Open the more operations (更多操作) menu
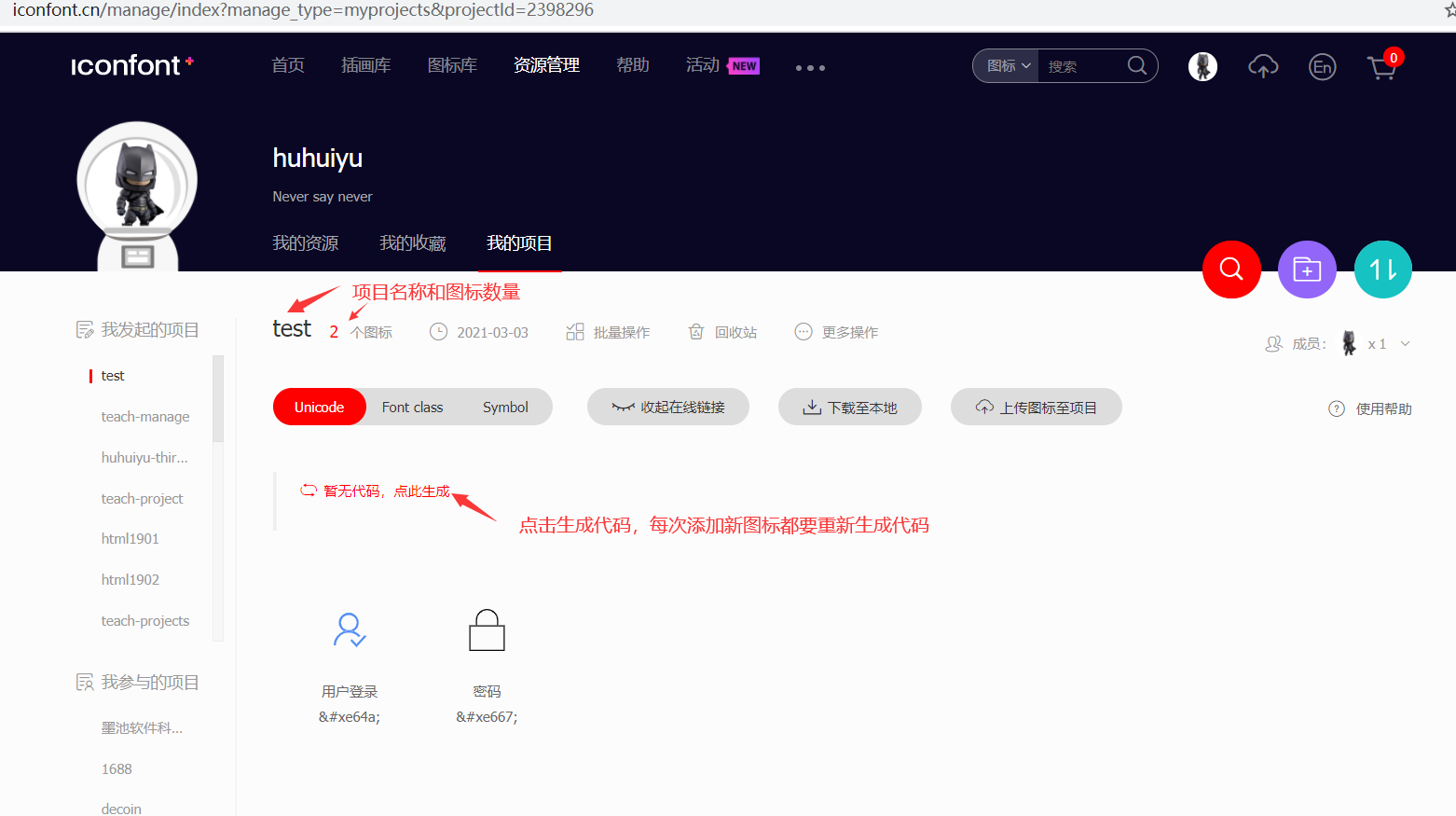The height and width of the screenshot is (816, 1456). [836, 332]
